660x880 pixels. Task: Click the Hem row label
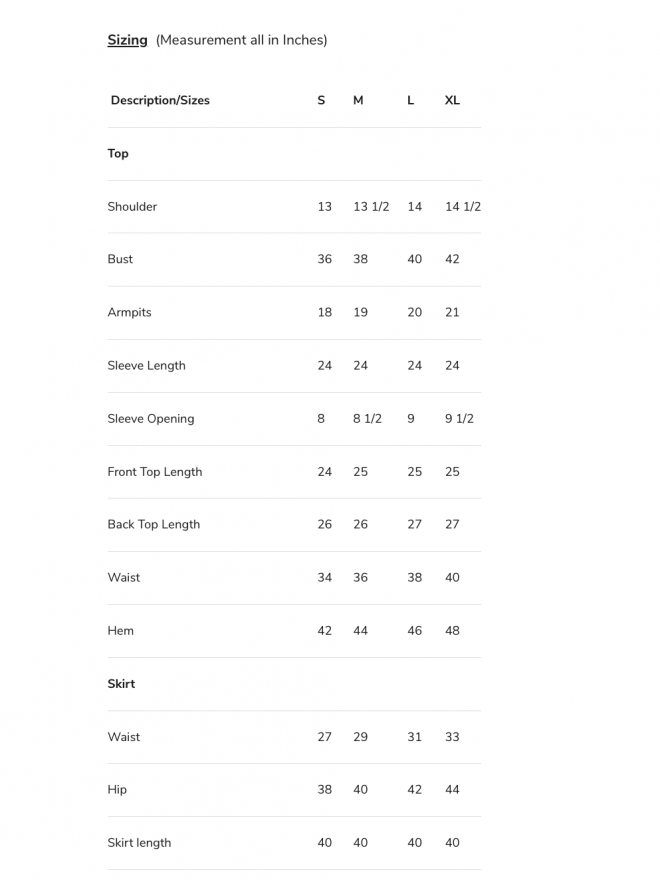click(x=120, y=631)
